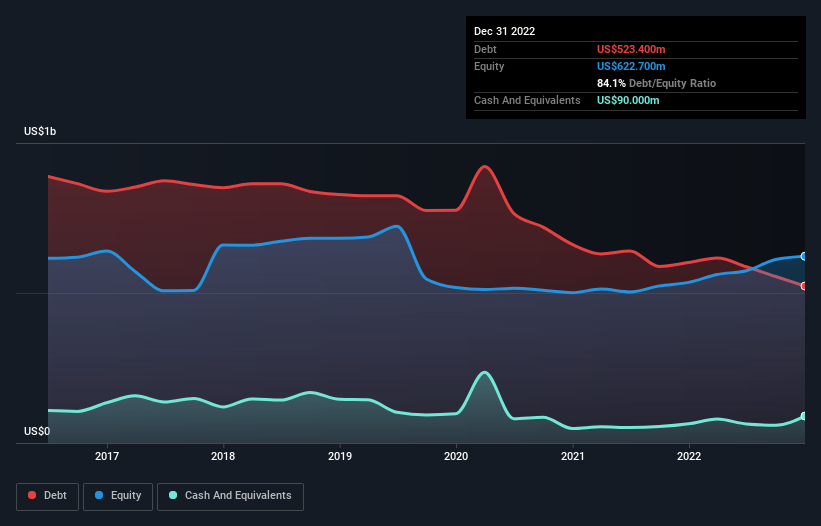The image size is (821, 526).
Task: Select the Debt end-point marker on chart
Action: (x=804, y=286)
